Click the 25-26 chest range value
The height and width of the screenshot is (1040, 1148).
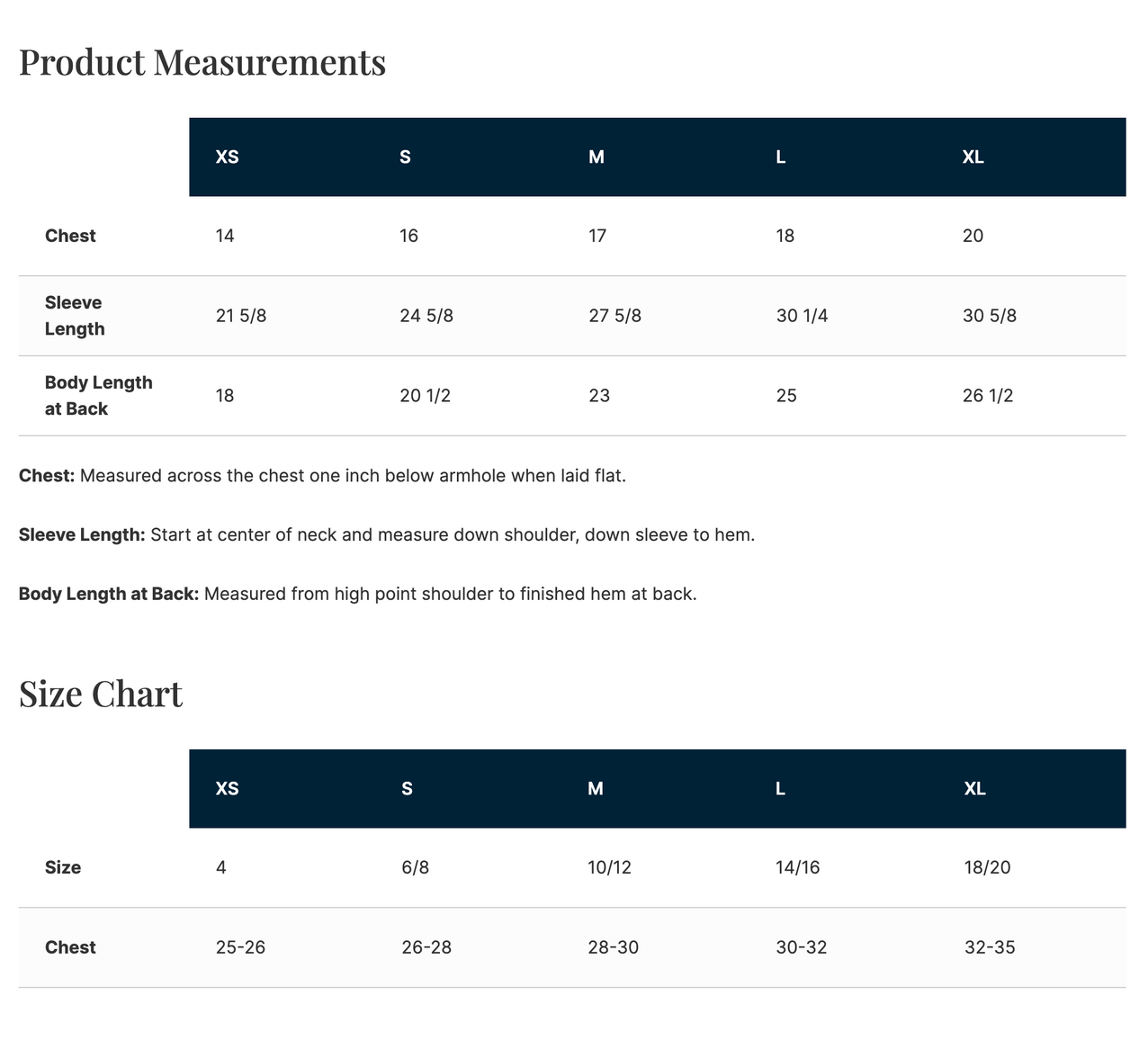[x=240, y=947]
